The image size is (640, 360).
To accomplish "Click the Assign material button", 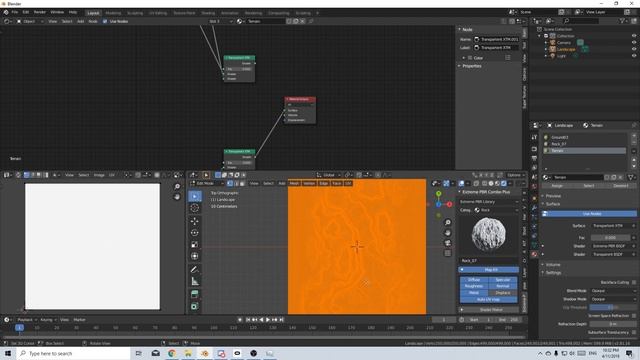I will pos(557,186).
